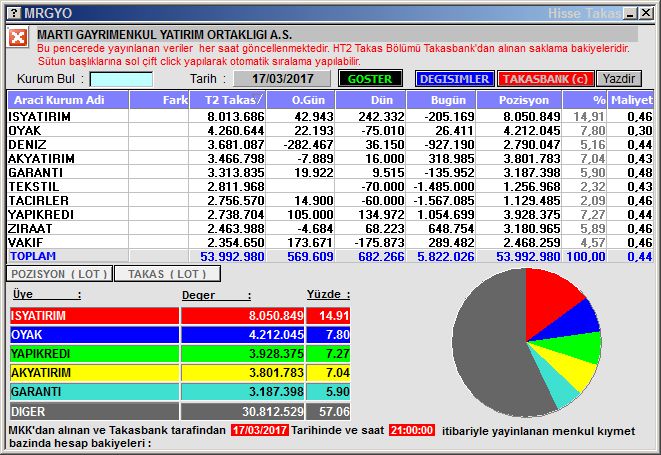661x455 pixels.
Task: Click the blue OYAK legend bar
Action: 94,334
